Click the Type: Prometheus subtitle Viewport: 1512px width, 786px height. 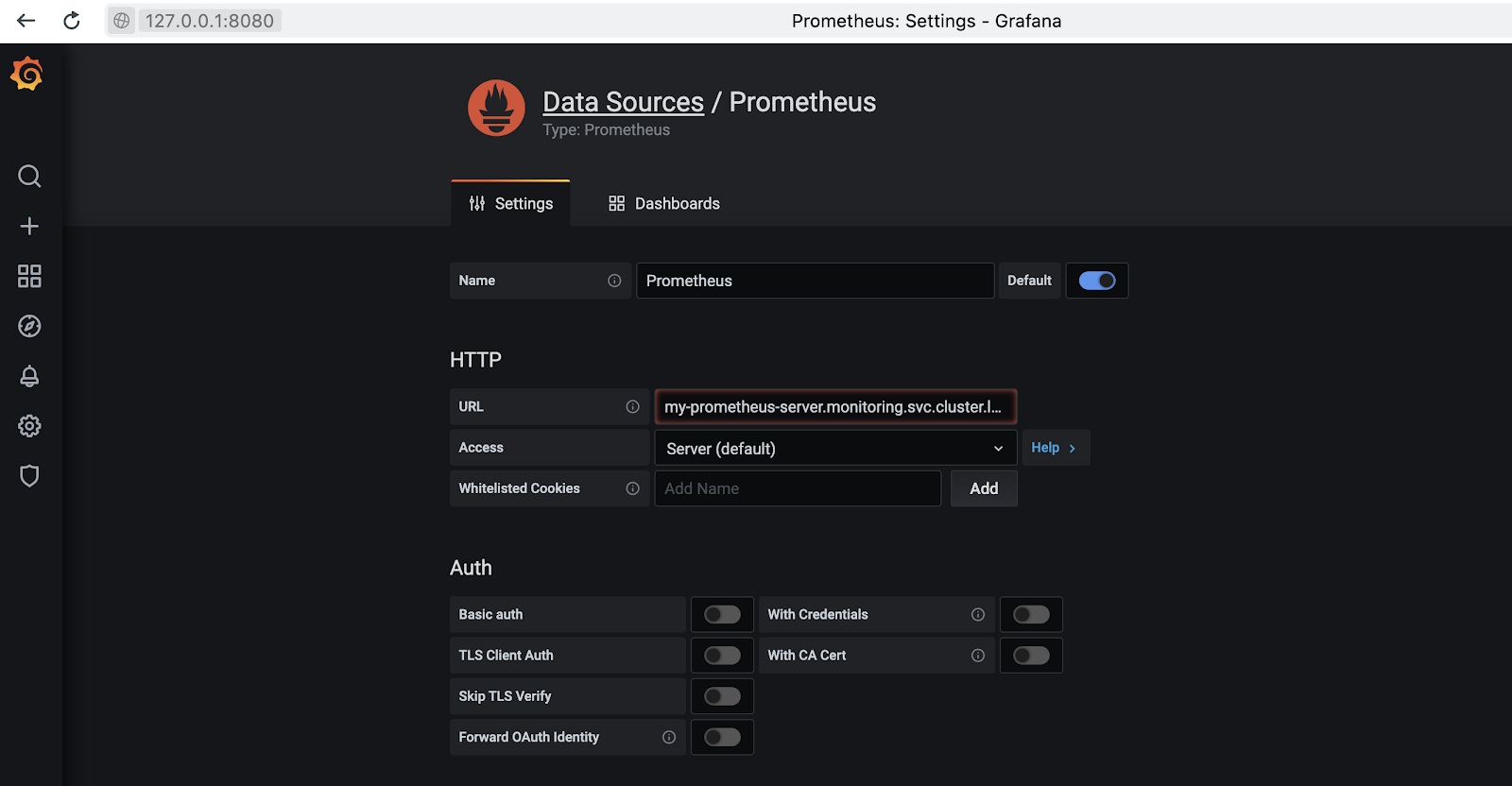[606, 130]
